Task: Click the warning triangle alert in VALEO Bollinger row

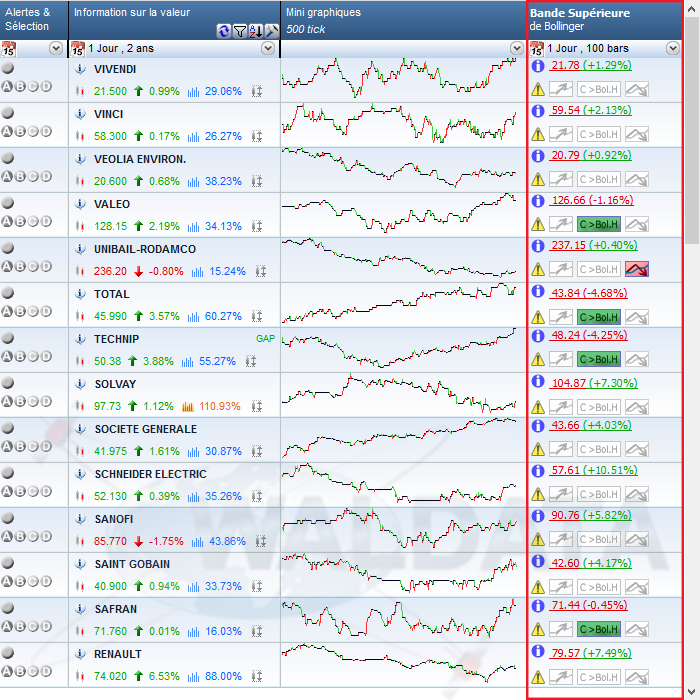Action: click(538, 224)
